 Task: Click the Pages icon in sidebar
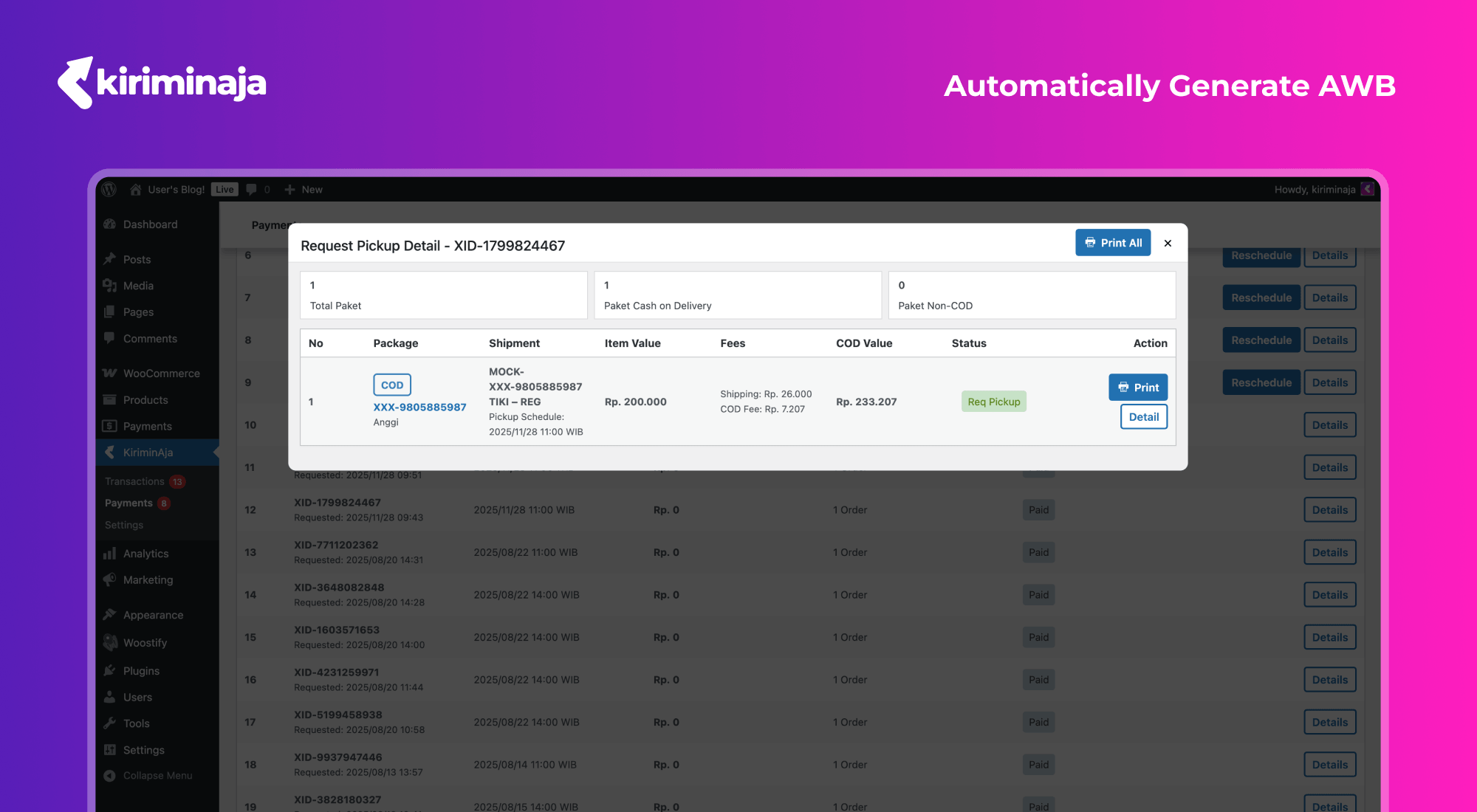click(x=110, y=312)
